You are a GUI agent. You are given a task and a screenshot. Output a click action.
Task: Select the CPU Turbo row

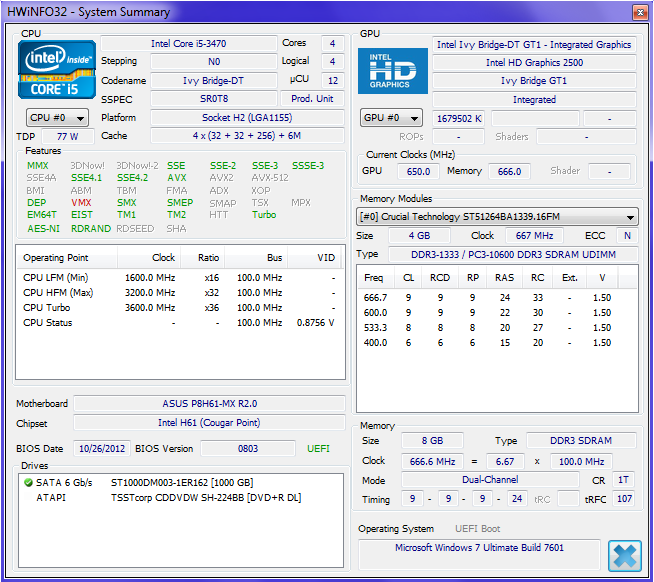pos(179,308)
